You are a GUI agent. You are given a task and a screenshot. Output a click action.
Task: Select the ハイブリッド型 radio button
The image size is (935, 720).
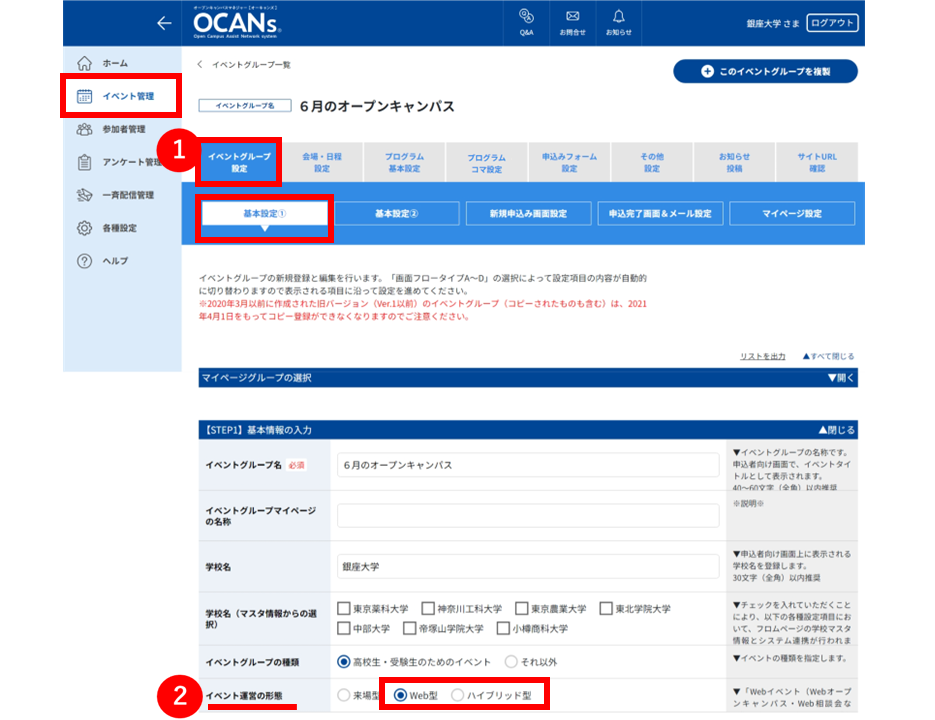coord(457,695)
